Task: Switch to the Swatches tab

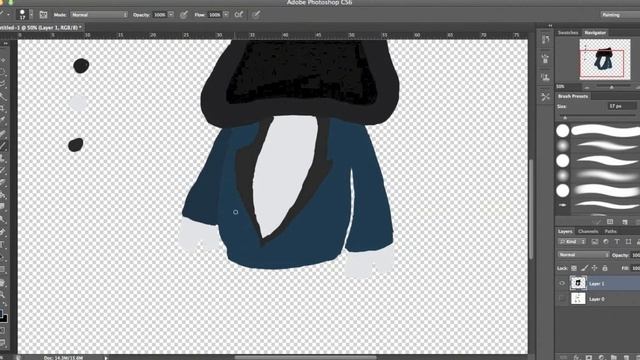Action: click(568, 33)
